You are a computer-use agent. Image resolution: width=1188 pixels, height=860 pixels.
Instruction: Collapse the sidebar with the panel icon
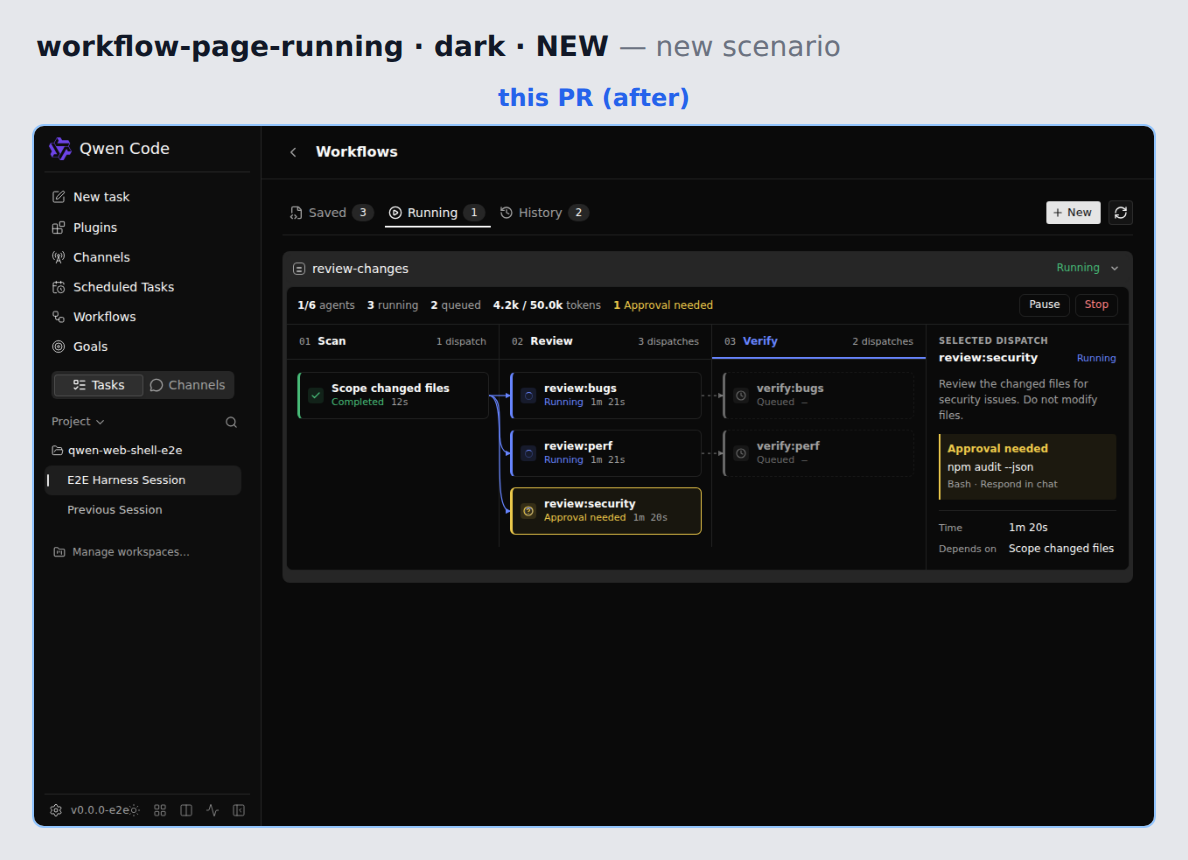[x=239, y=810]
